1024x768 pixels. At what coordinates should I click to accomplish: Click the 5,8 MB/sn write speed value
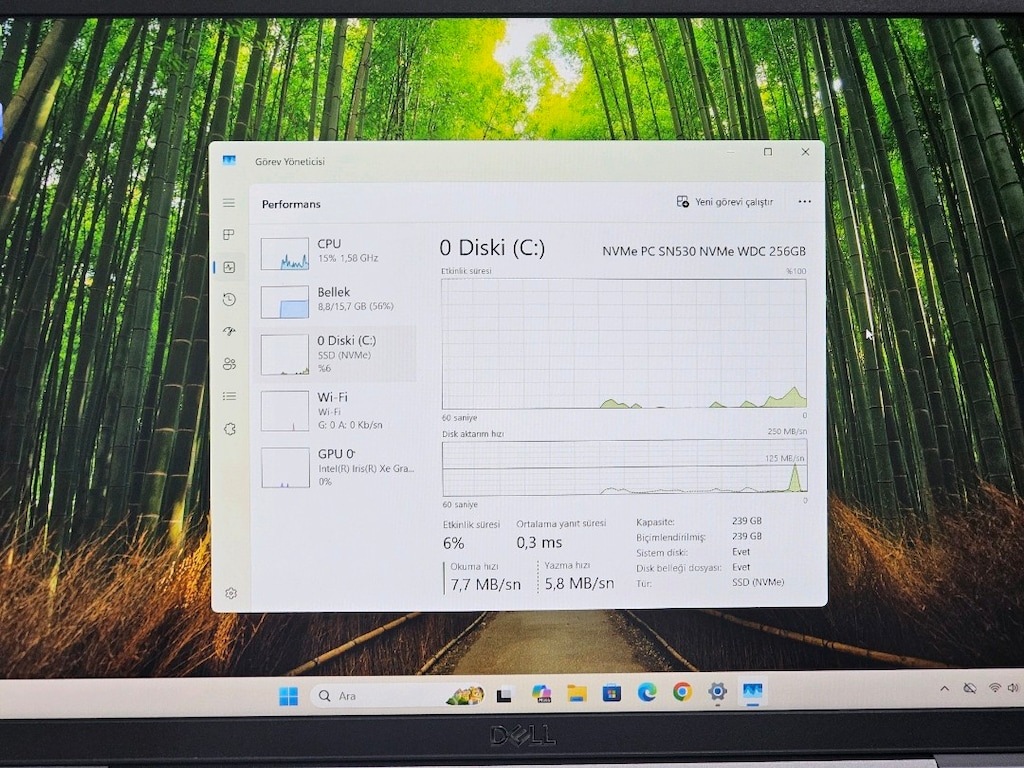[x=579, y=583]
